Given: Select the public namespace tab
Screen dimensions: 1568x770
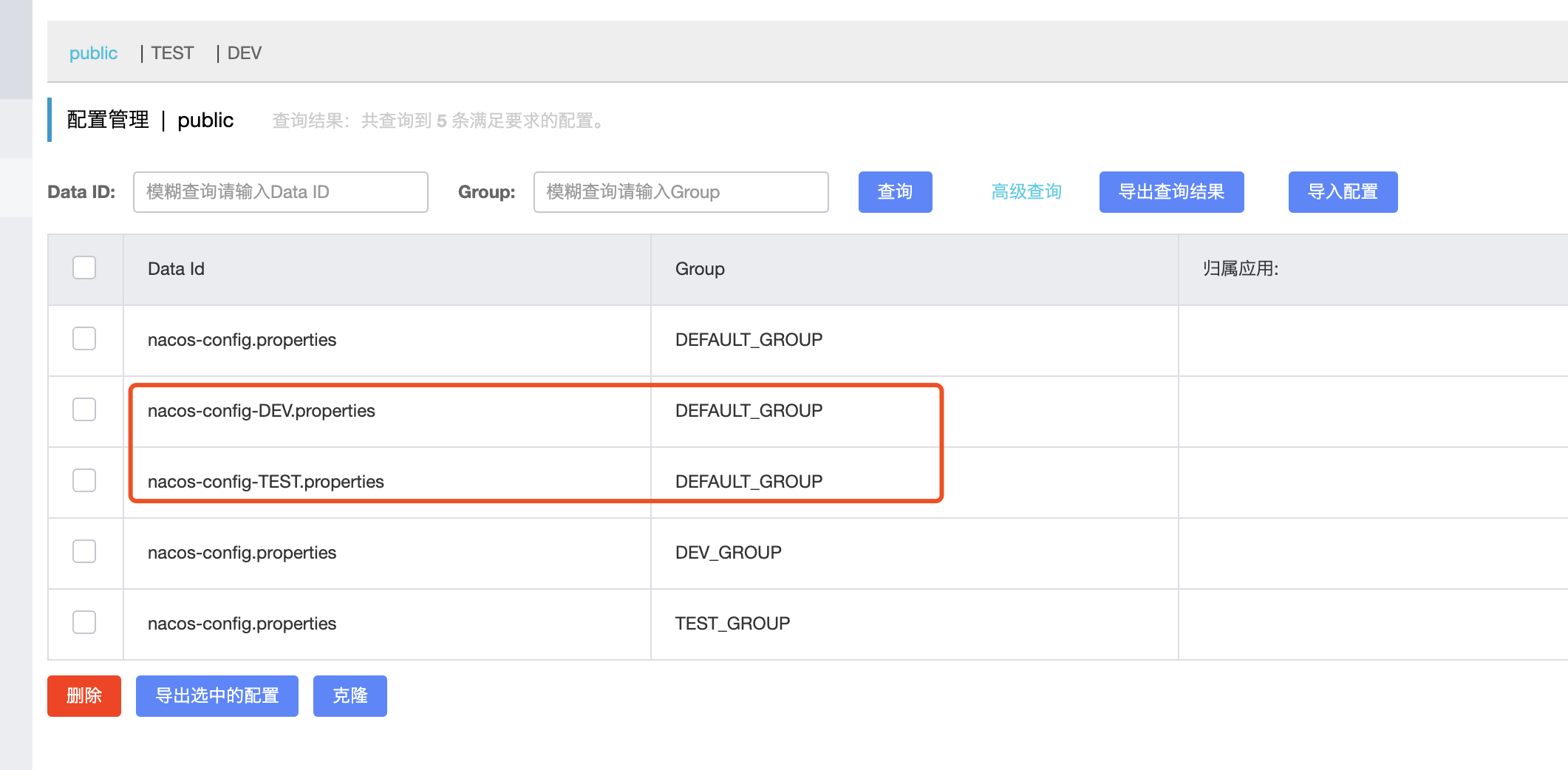Looking at the screenshot, I should pyautogui.click(x=93, y=53).
